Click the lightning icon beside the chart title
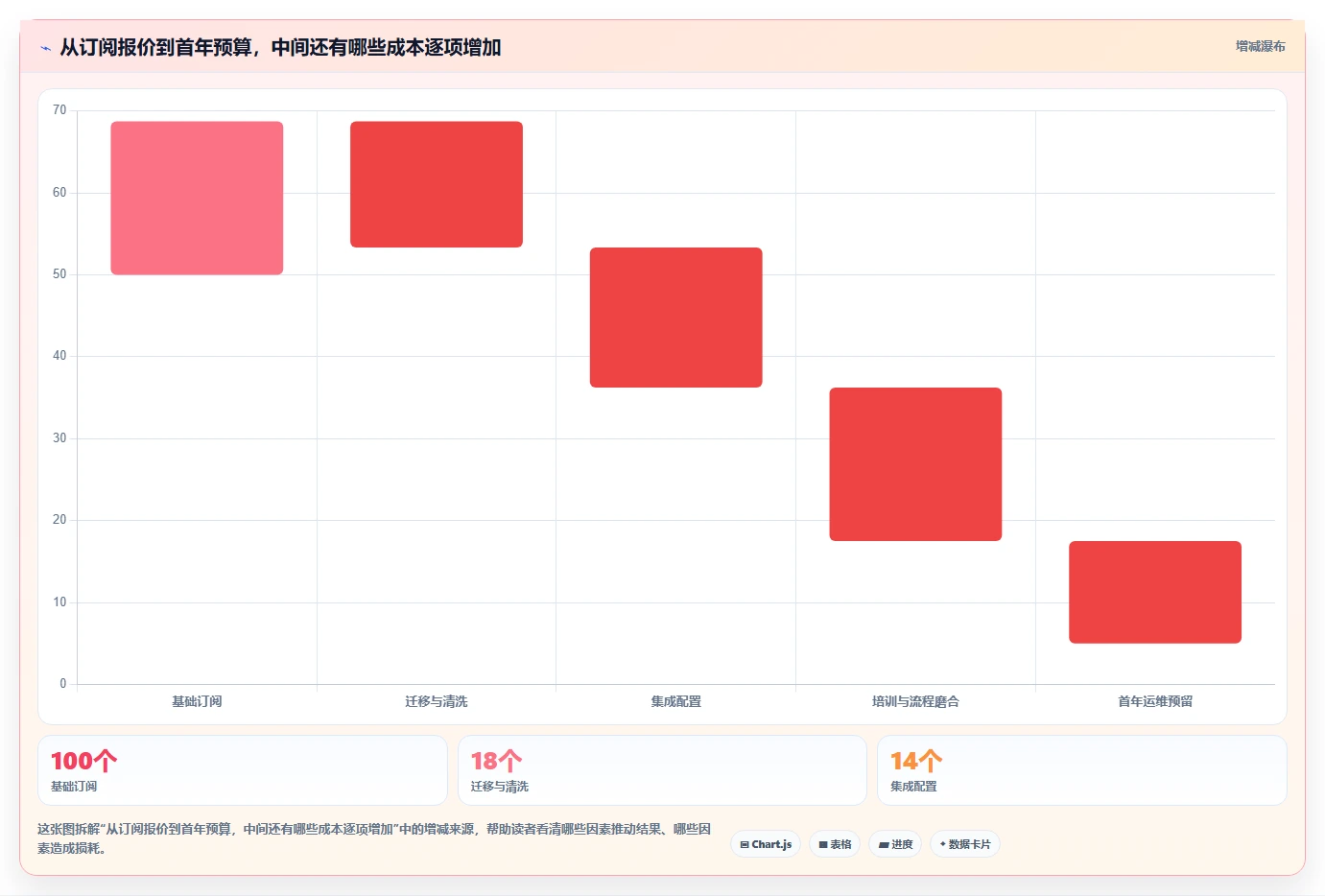 45,48
